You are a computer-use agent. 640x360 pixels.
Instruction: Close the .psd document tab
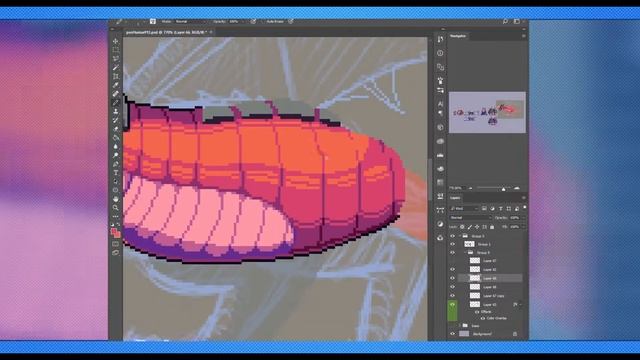211,32
